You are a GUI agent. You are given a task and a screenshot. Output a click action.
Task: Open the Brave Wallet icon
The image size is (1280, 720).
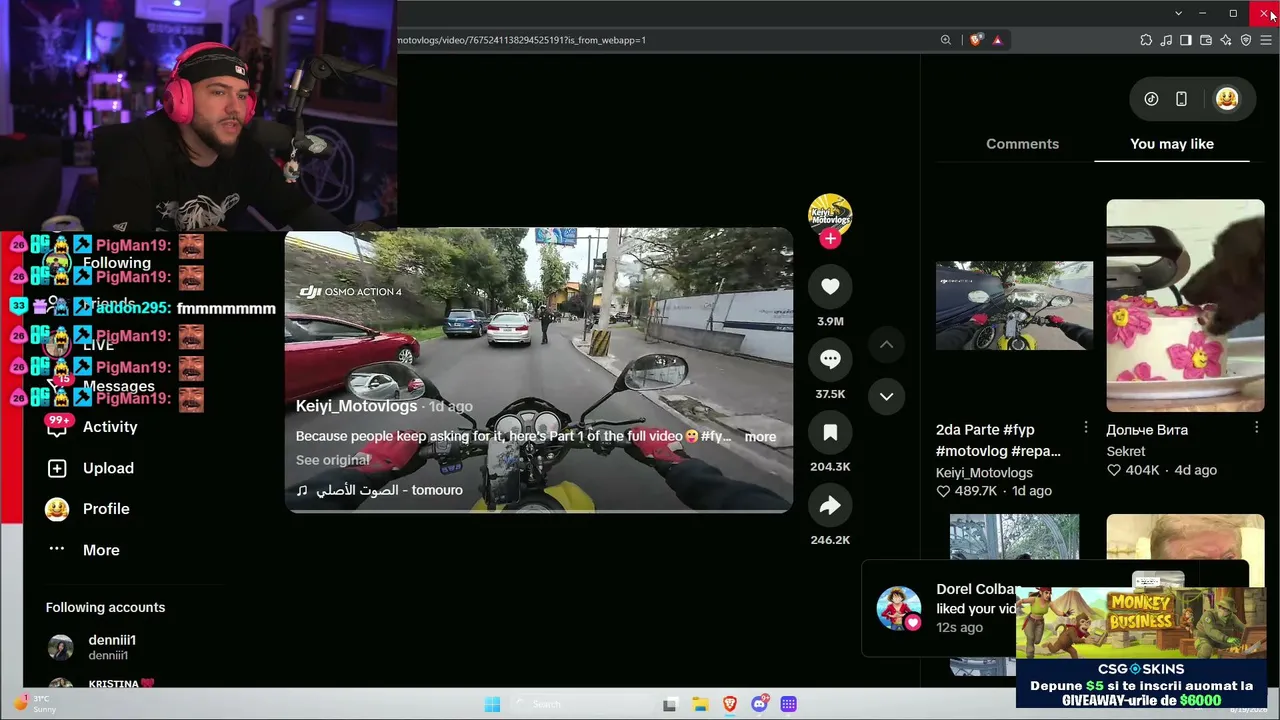(x=1206, y=40)
